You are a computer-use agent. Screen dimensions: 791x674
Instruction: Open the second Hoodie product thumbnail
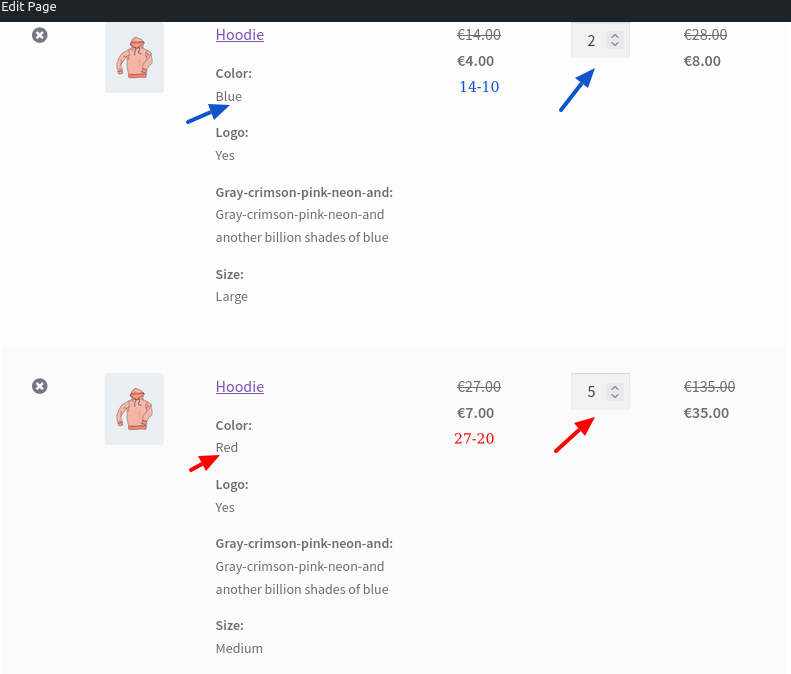[x=134, y=409]
